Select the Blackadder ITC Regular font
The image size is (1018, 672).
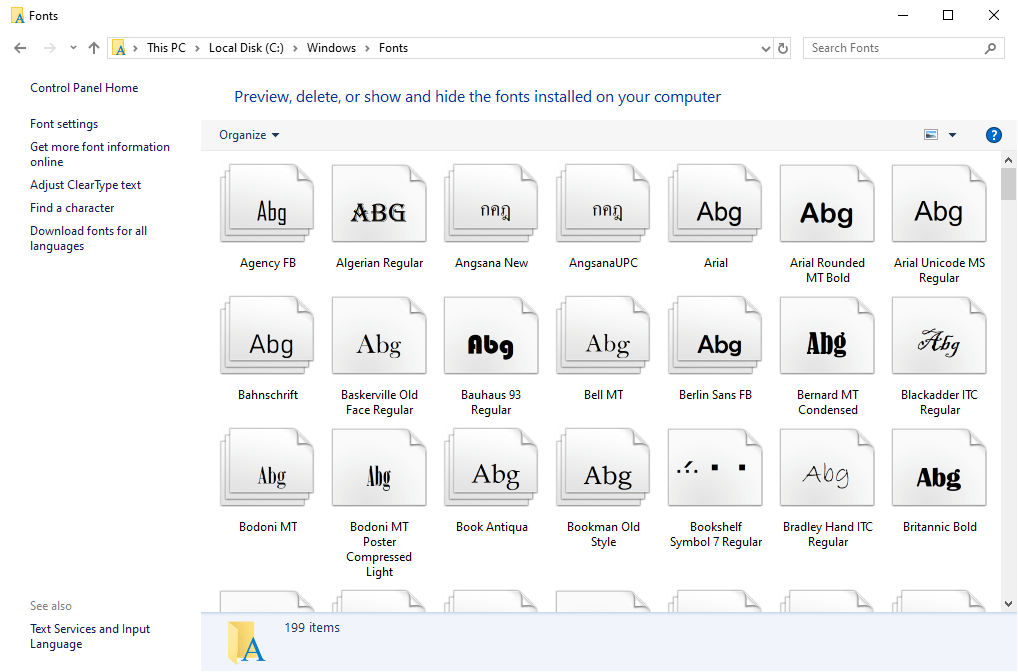tap(939, 337)
